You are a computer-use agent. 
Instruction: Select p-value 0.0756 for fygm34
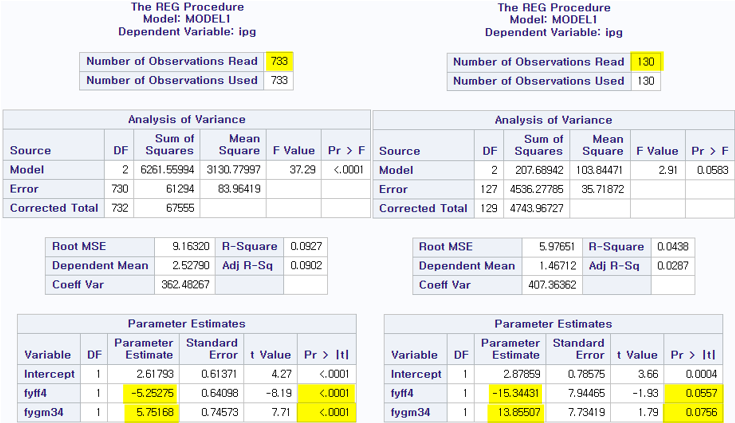click(702, 412)
